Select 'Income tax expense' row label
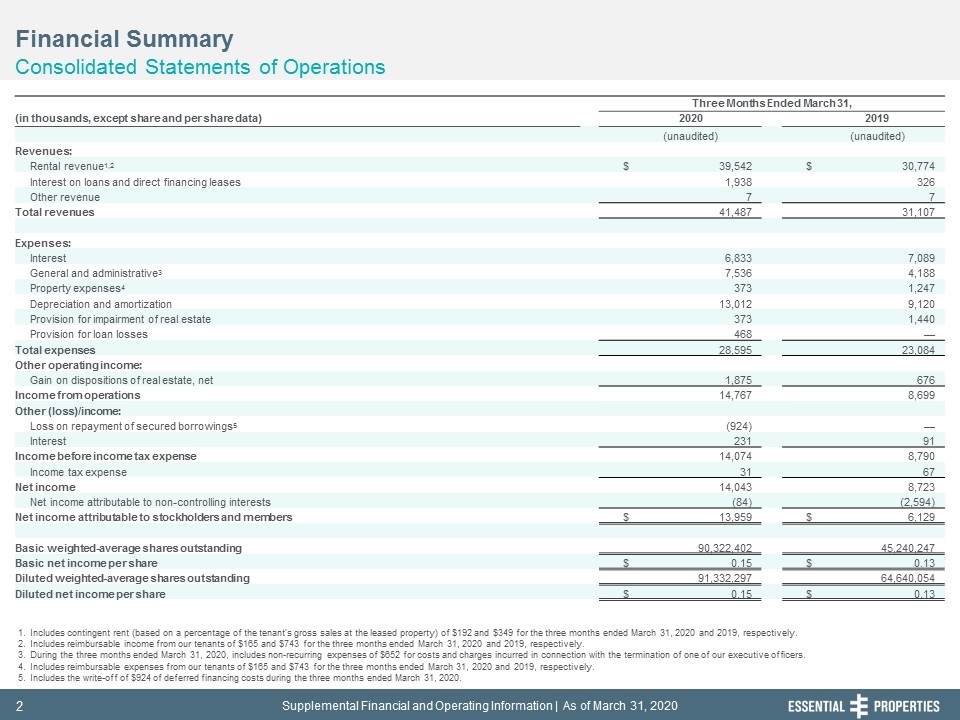Image resolution: width=960 pixels, height=720 pixels. (x=78, y=473)
